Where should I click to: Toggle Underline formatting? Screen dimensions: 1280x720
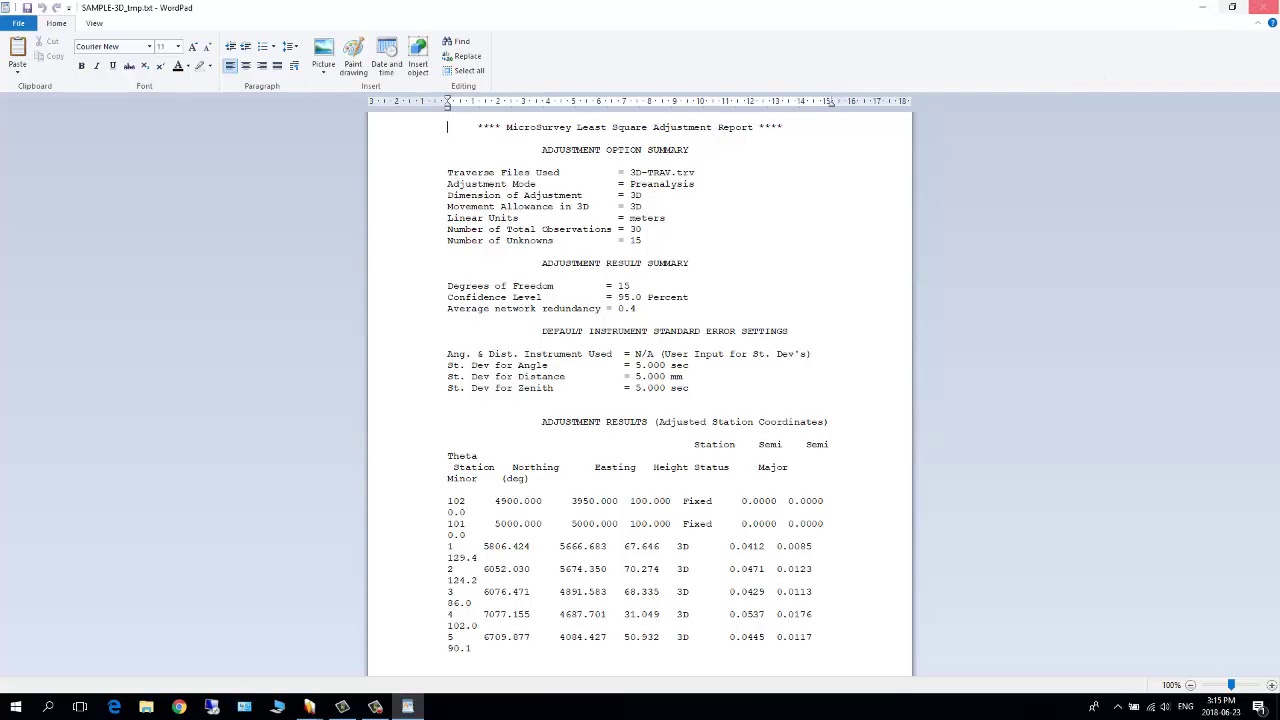click(112, 66)
